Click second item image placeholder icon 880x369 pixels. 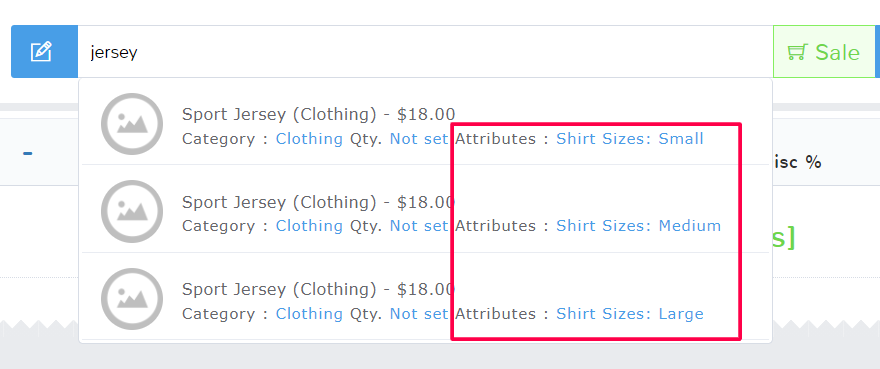(132, 212)
